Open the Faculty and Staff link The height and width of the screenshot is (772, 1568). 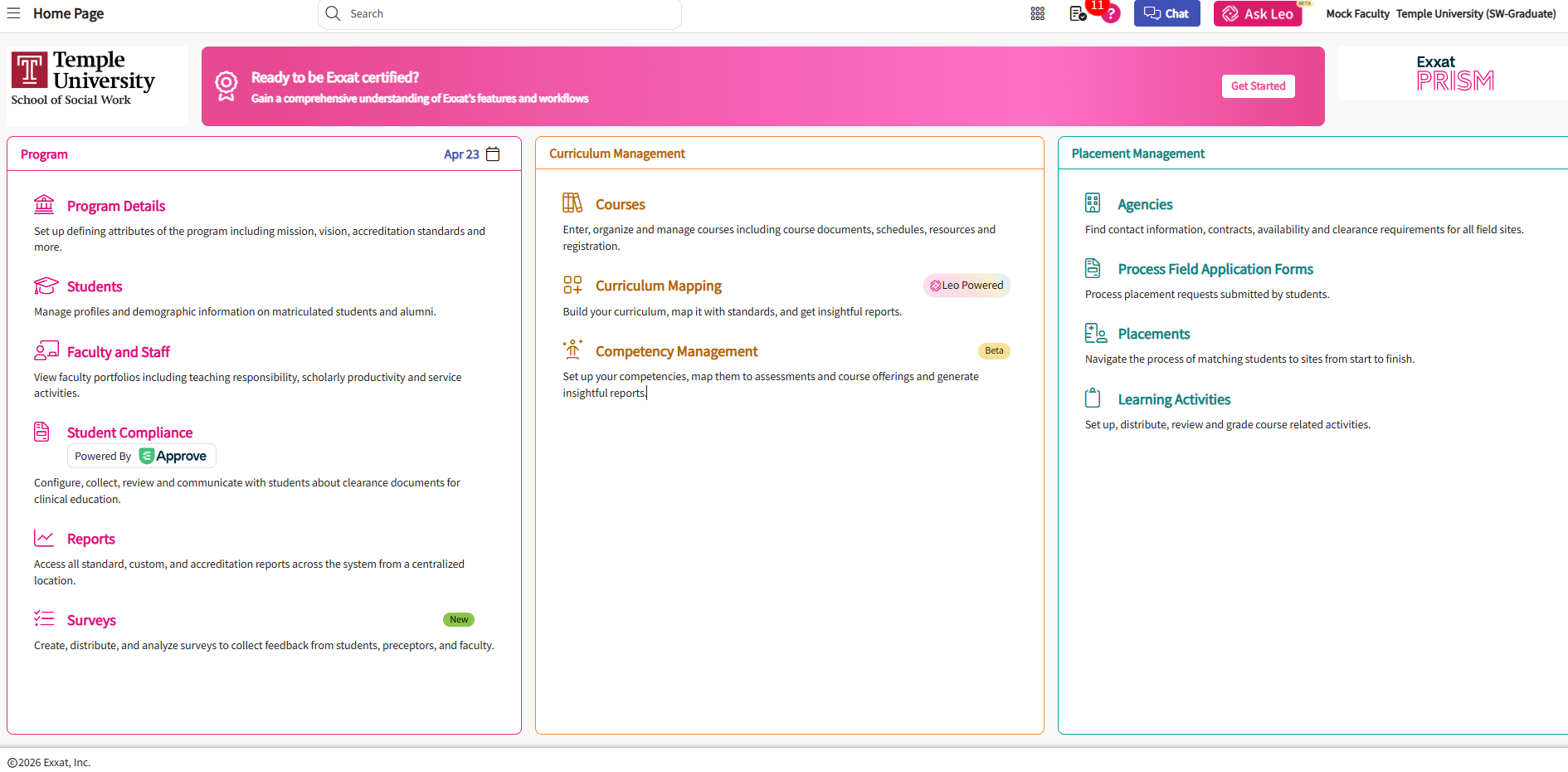[119, 352]
